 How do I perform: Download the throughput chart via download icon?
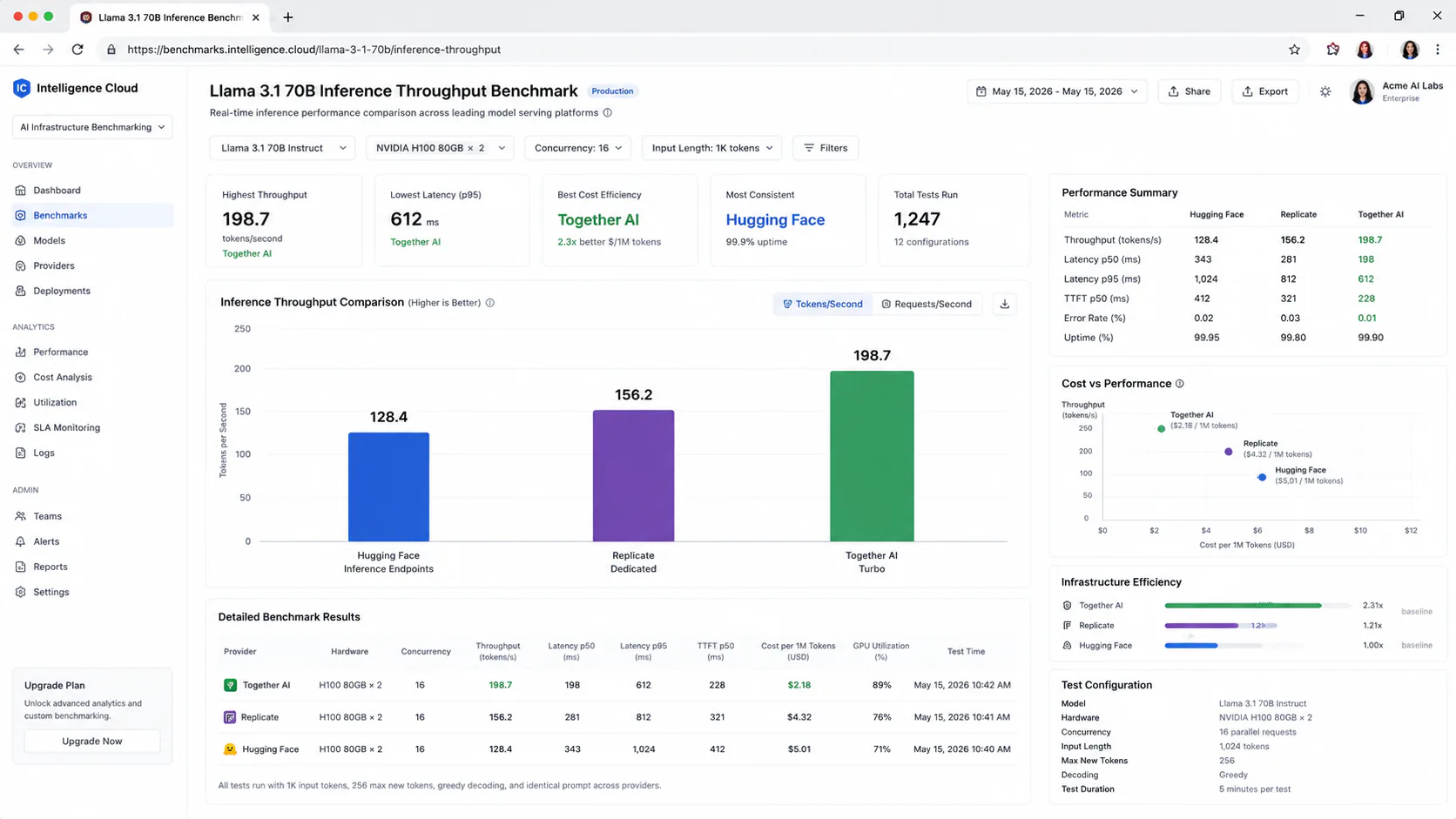coord(1005,304)
